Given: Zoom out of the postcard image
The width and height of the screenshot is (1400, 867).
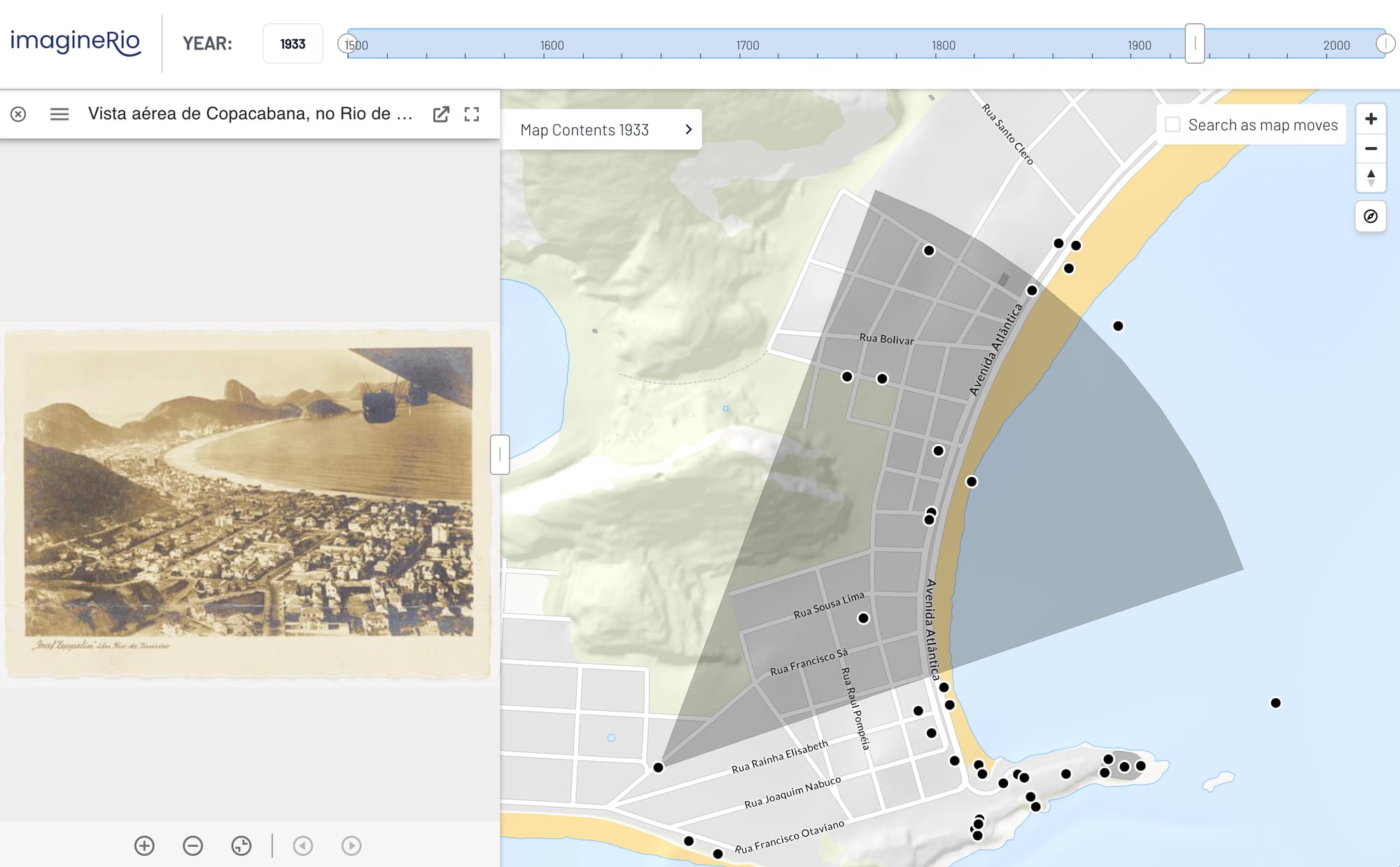Looking at the screenshot, I should point(192,845).
